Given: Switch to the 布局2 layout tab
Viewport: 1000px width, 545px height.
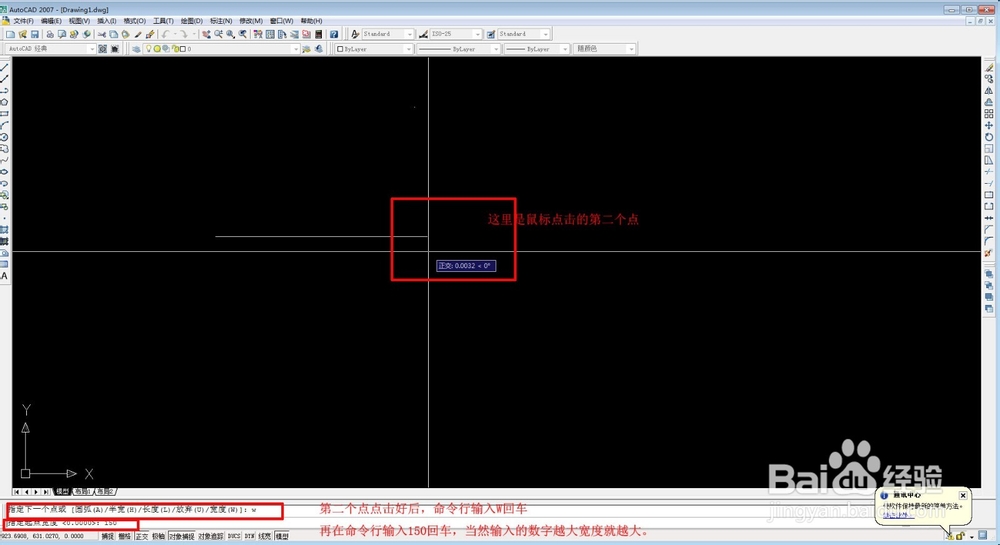Looking at the screenshot, I should (105, 491).
